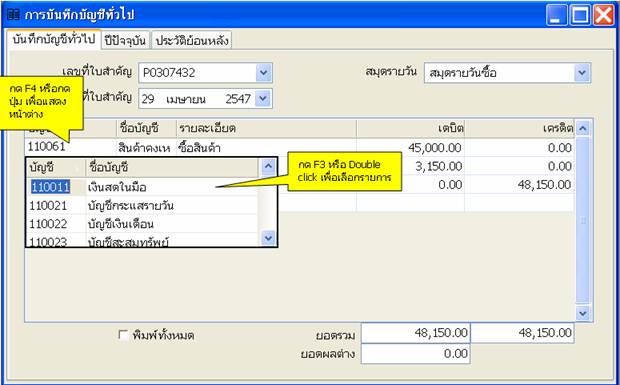Choose account 110021 in the lookup list
The width and height of the screenshot is (620, 385).
[56, 206]
